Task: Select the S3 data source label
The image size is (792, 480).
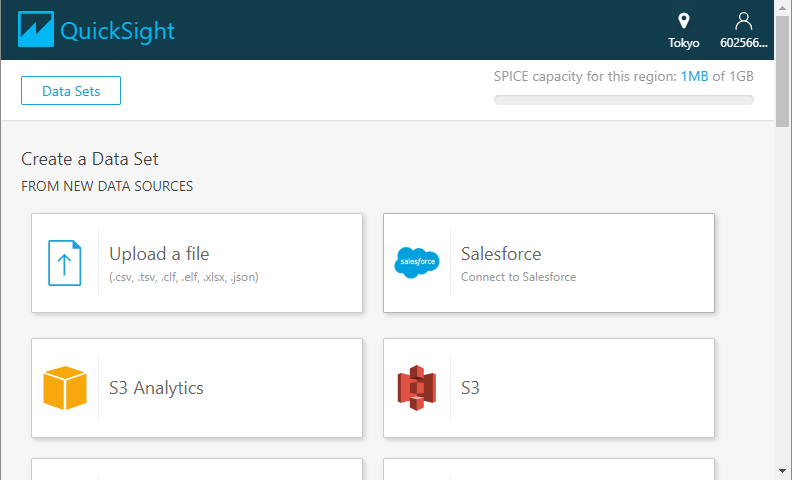Action: (470, 388)
